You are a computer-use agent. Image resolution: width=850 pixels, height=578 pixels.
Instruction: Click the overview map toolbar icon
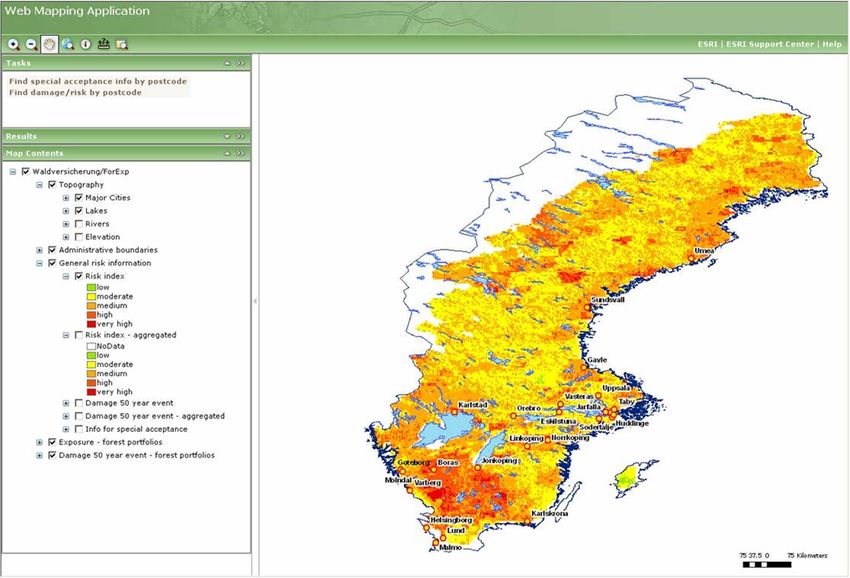(121, 44)
